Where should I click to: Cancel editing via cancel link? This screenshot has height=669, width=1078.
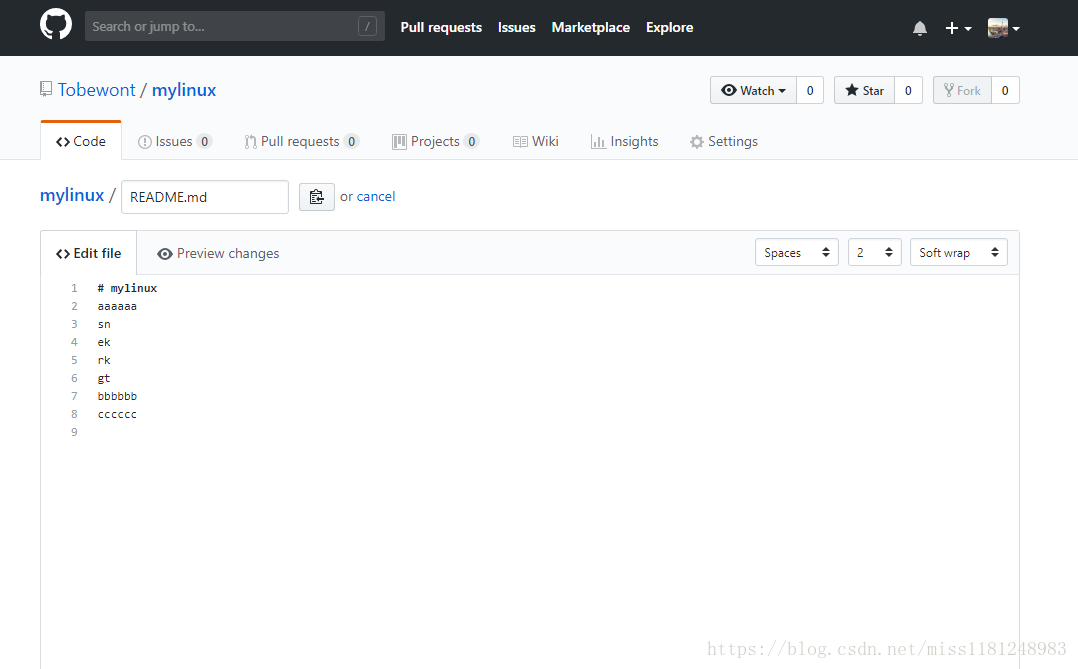pyautogui.click(x=375, y=197)
